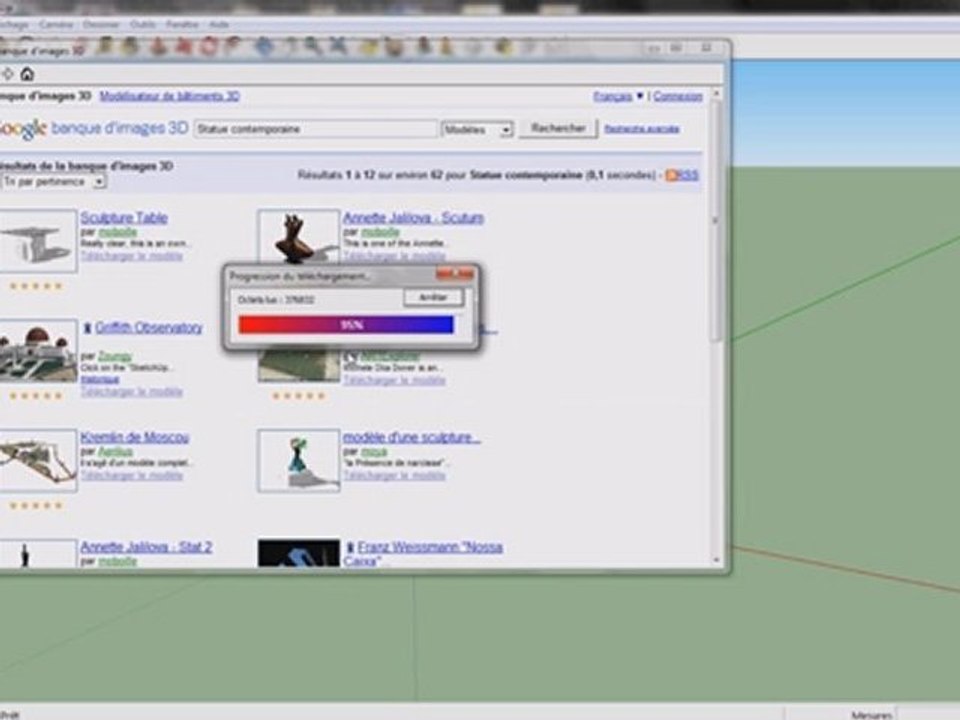Open the Outils menu
The height and width of the screenshot is (720, 960).
tap(143, 24)
